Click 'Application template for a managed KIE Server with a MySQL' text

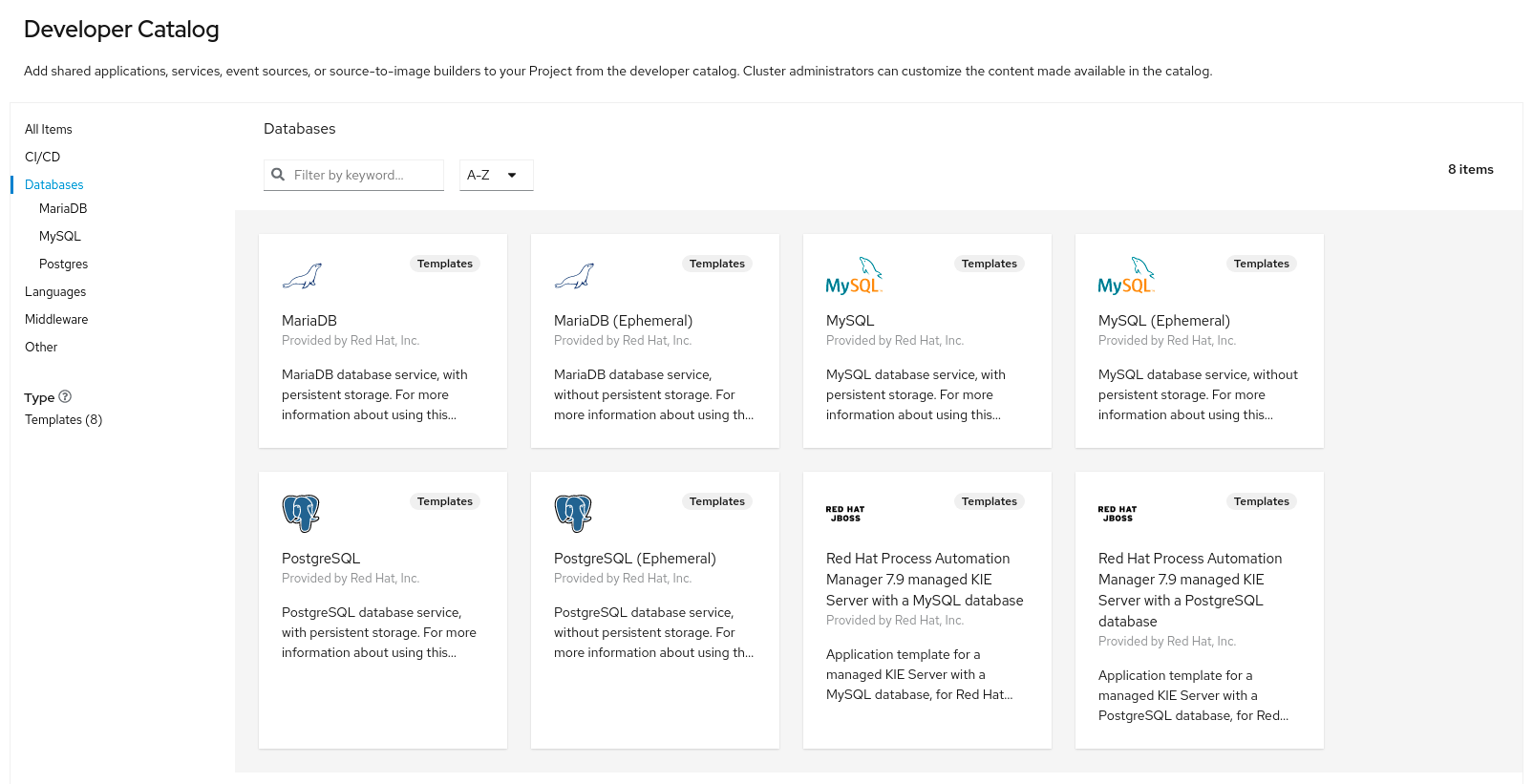(919, 674)
